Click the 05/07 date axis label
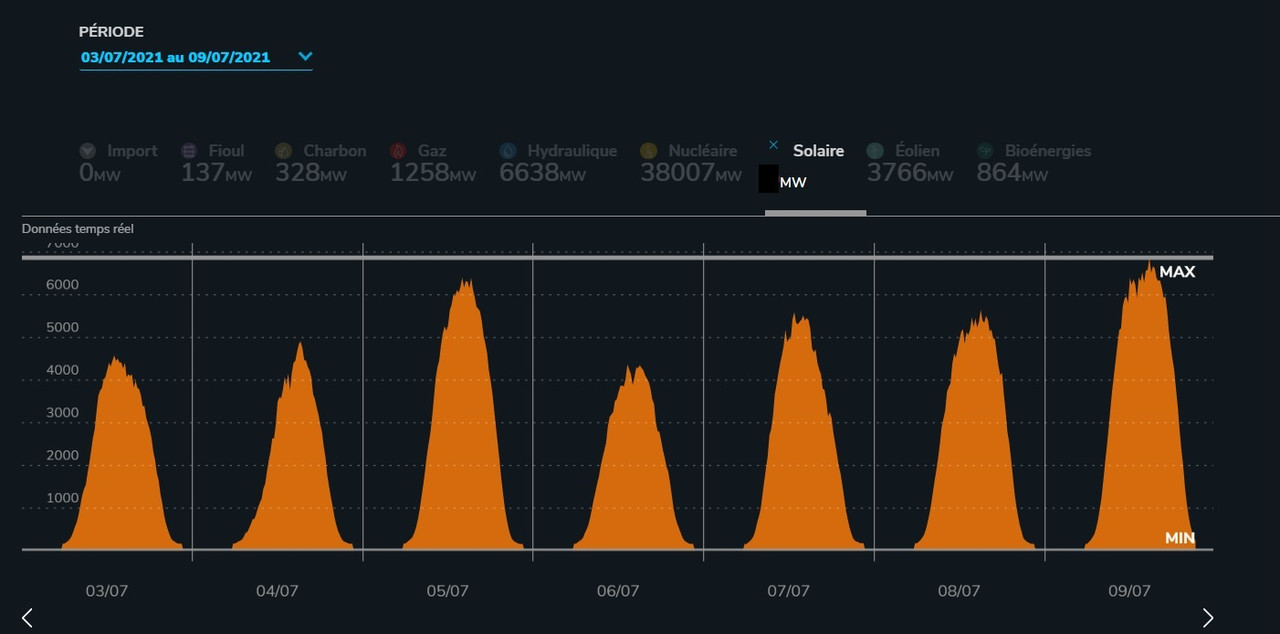 point(447,591)
